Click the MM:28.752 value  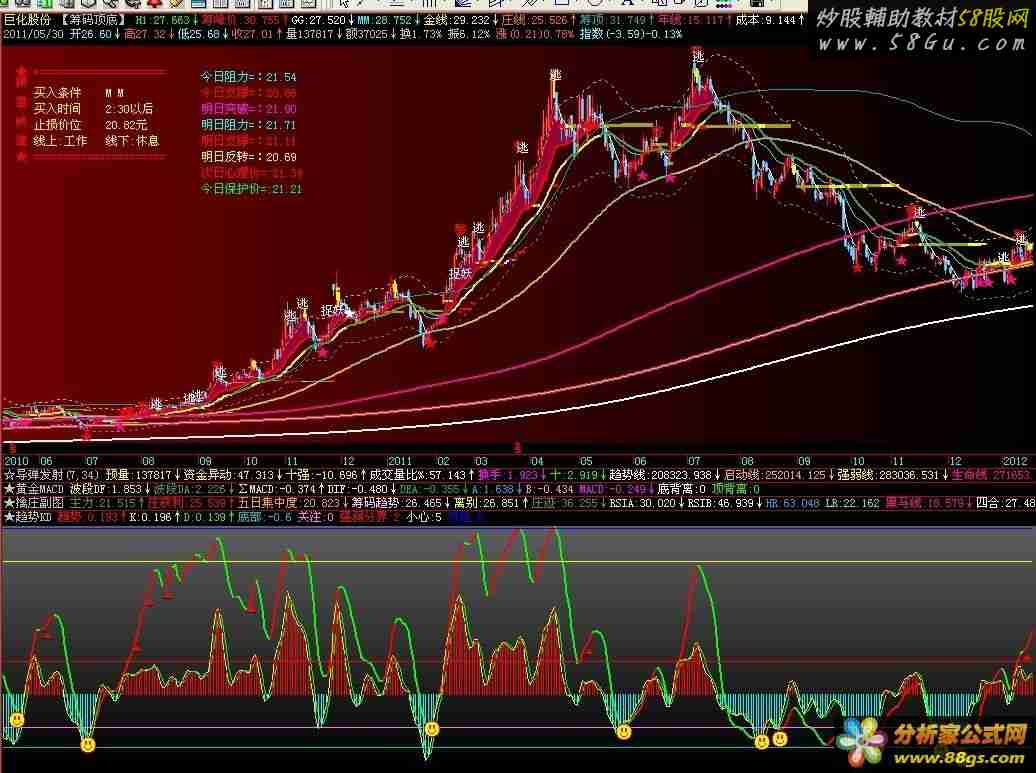[387, 20]
